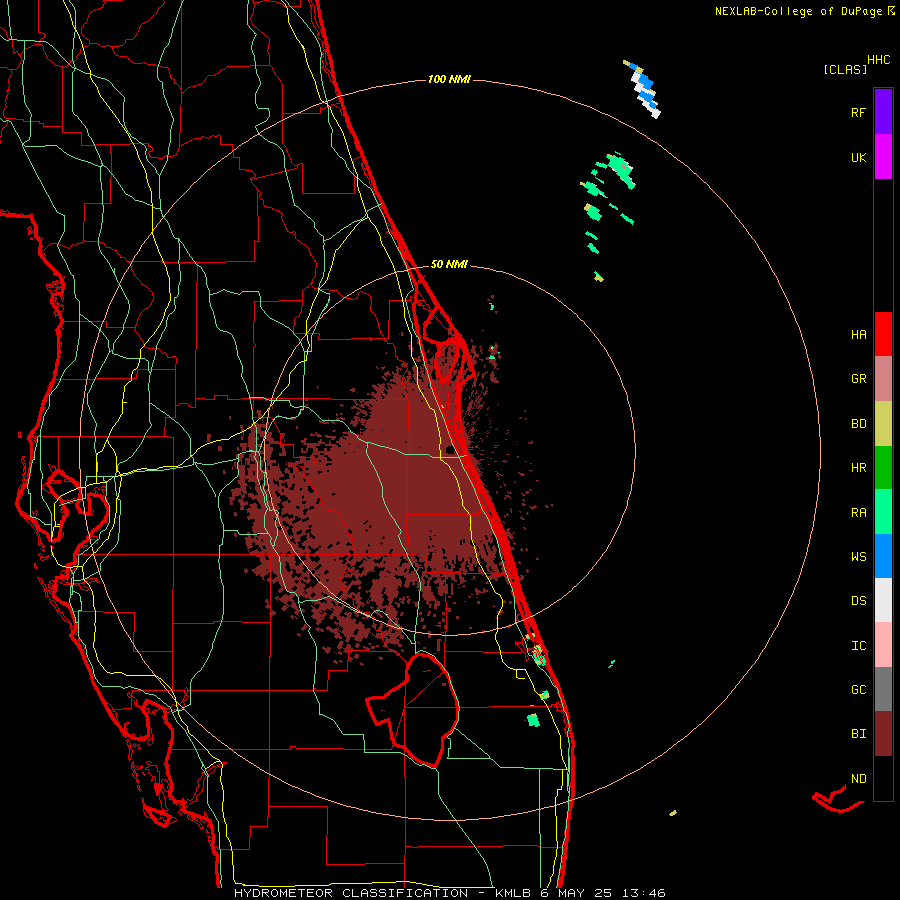
Task: Click the "RA" legend label
Action: tap(858, 513)
